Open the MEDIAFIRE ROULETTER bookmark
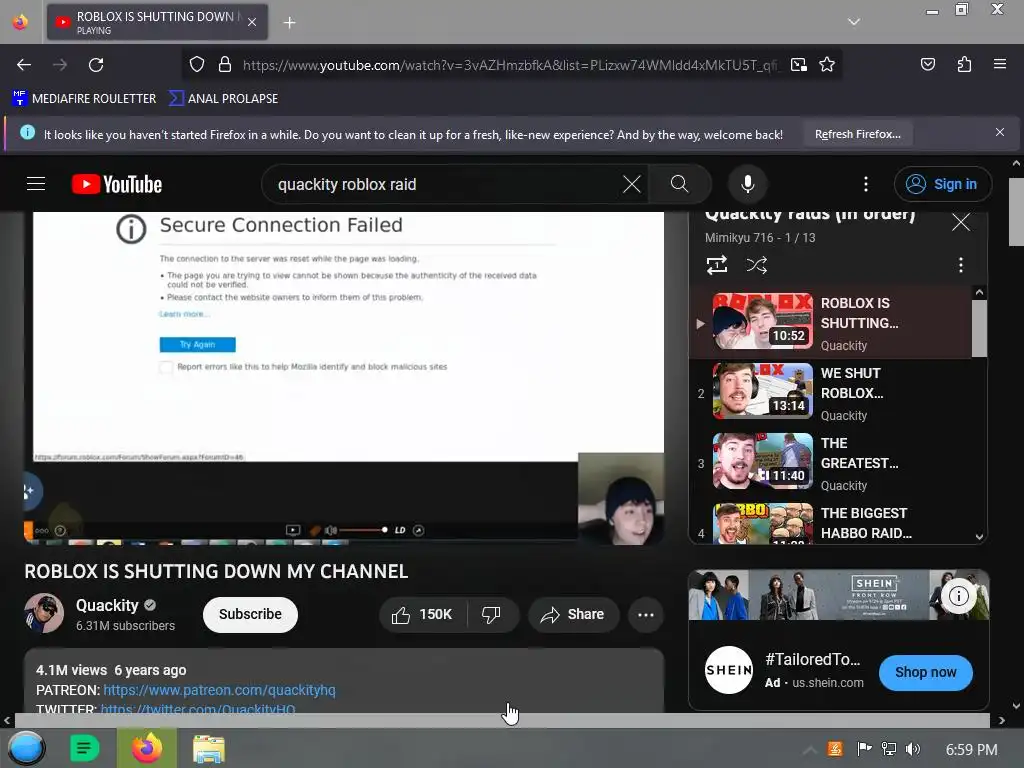 pos(84,99)
